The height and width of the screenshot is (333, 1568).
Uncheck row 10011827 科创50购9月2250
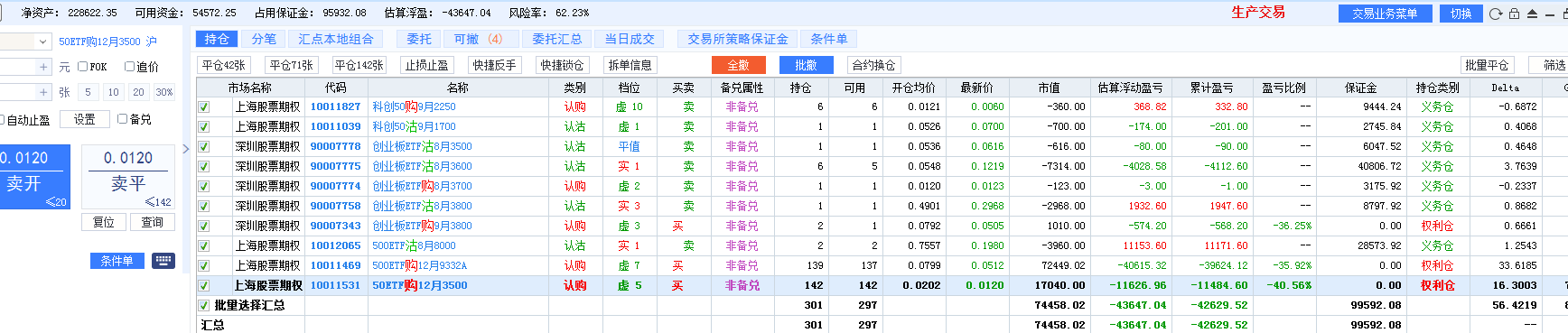pyautogui.click(x=204, y=106)
